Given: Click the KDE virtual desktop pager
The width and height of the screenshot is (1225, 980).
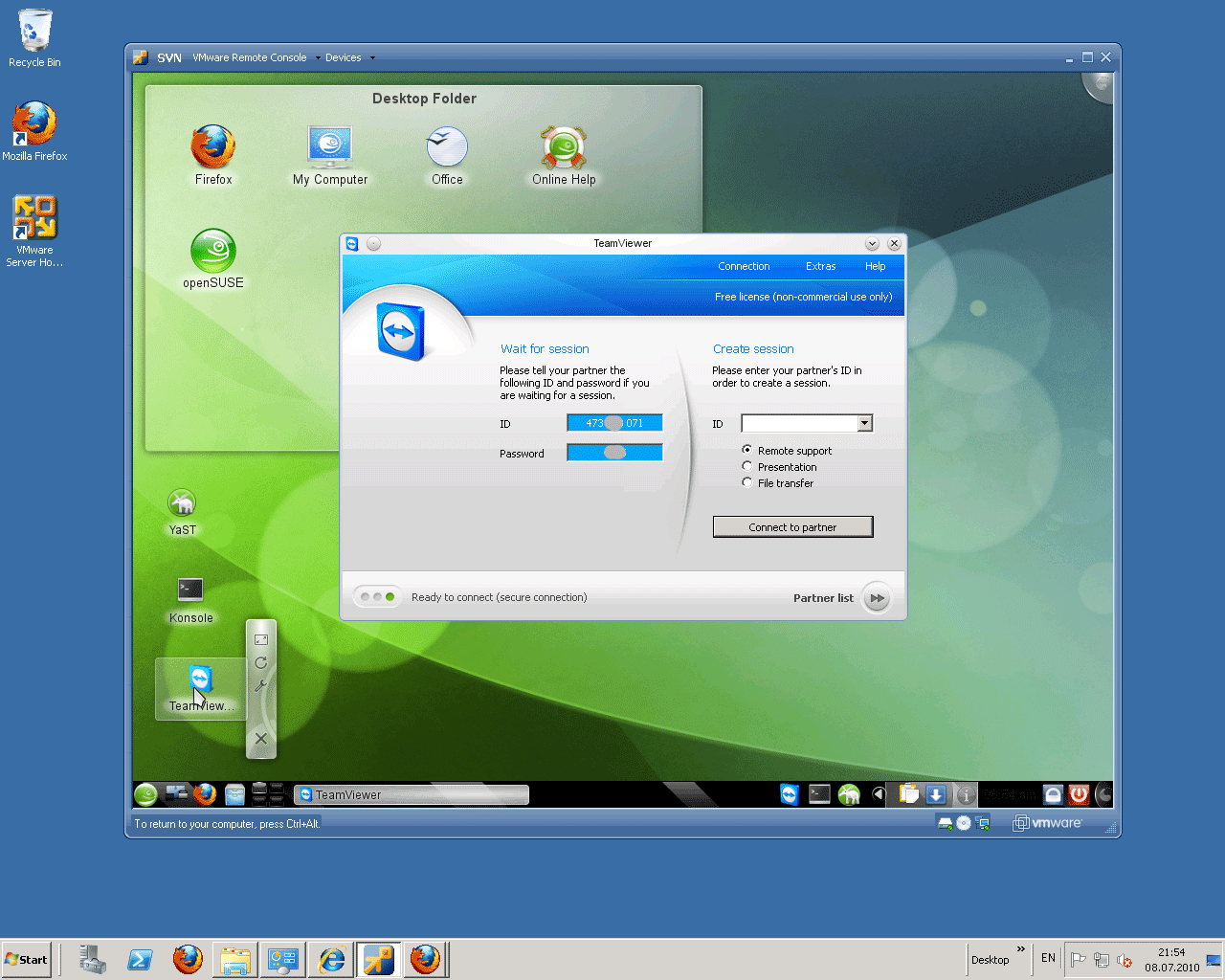Looking at the screenshot, I should 268,794.
